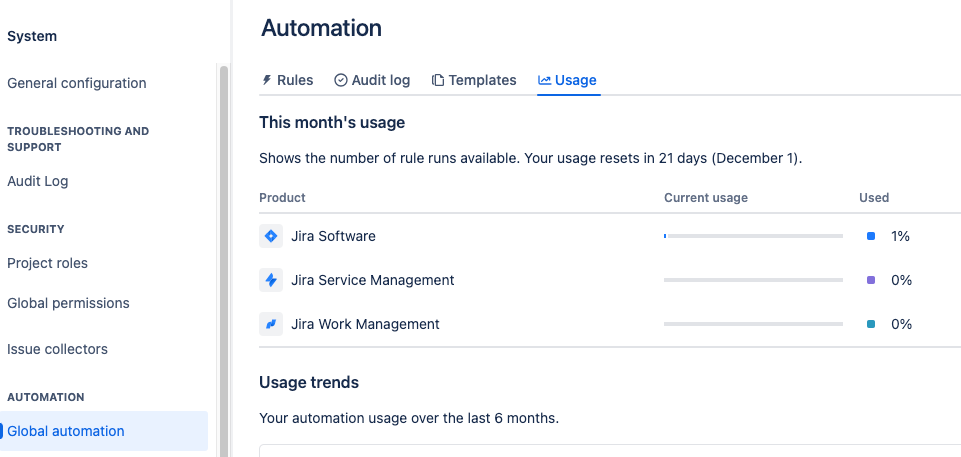Open Global permissions page

click(68, 303)
